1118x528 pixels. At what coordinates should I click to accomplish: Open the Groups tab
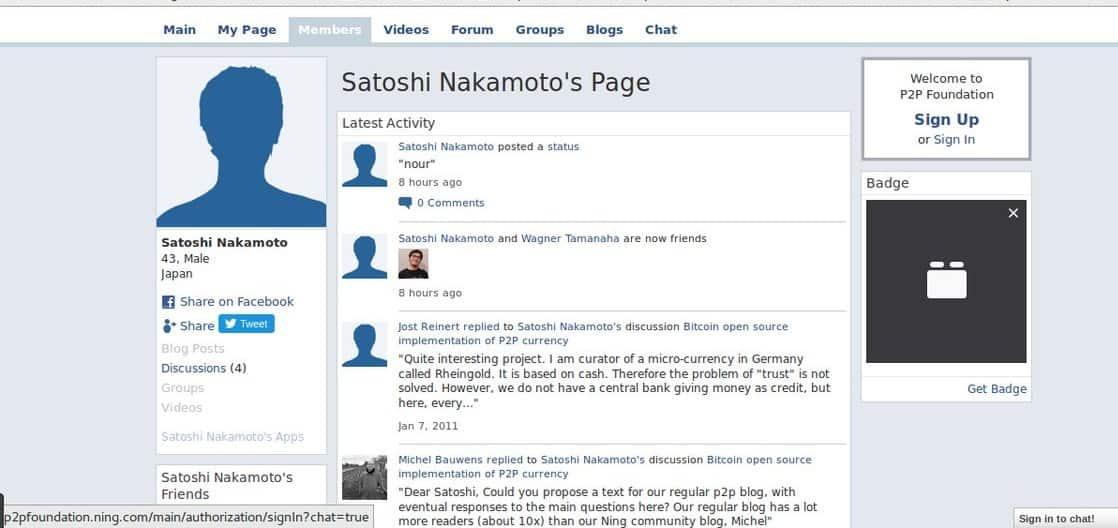pos(540,30)
